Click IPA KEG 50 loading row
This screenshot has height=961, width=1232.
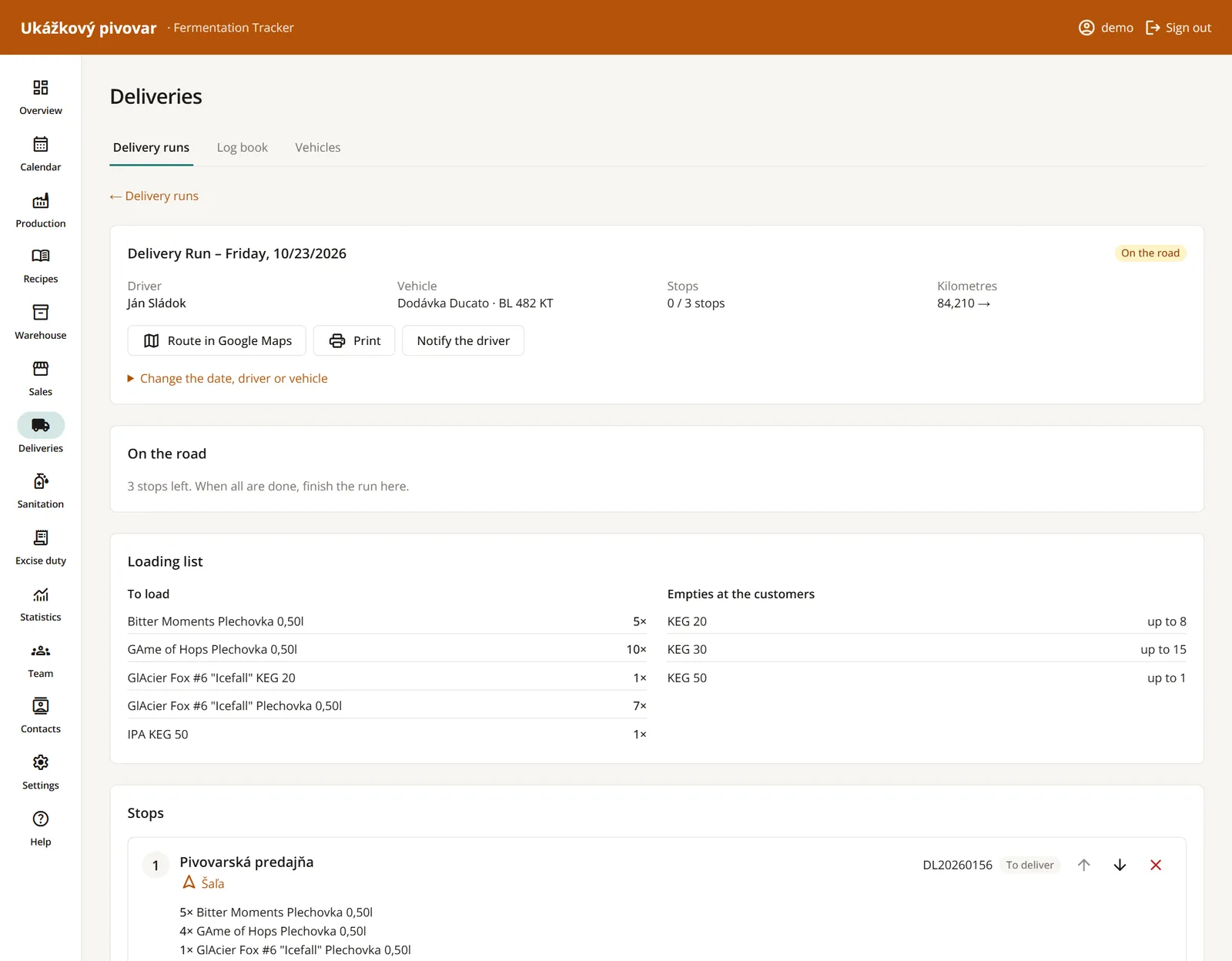click(387, 735)
